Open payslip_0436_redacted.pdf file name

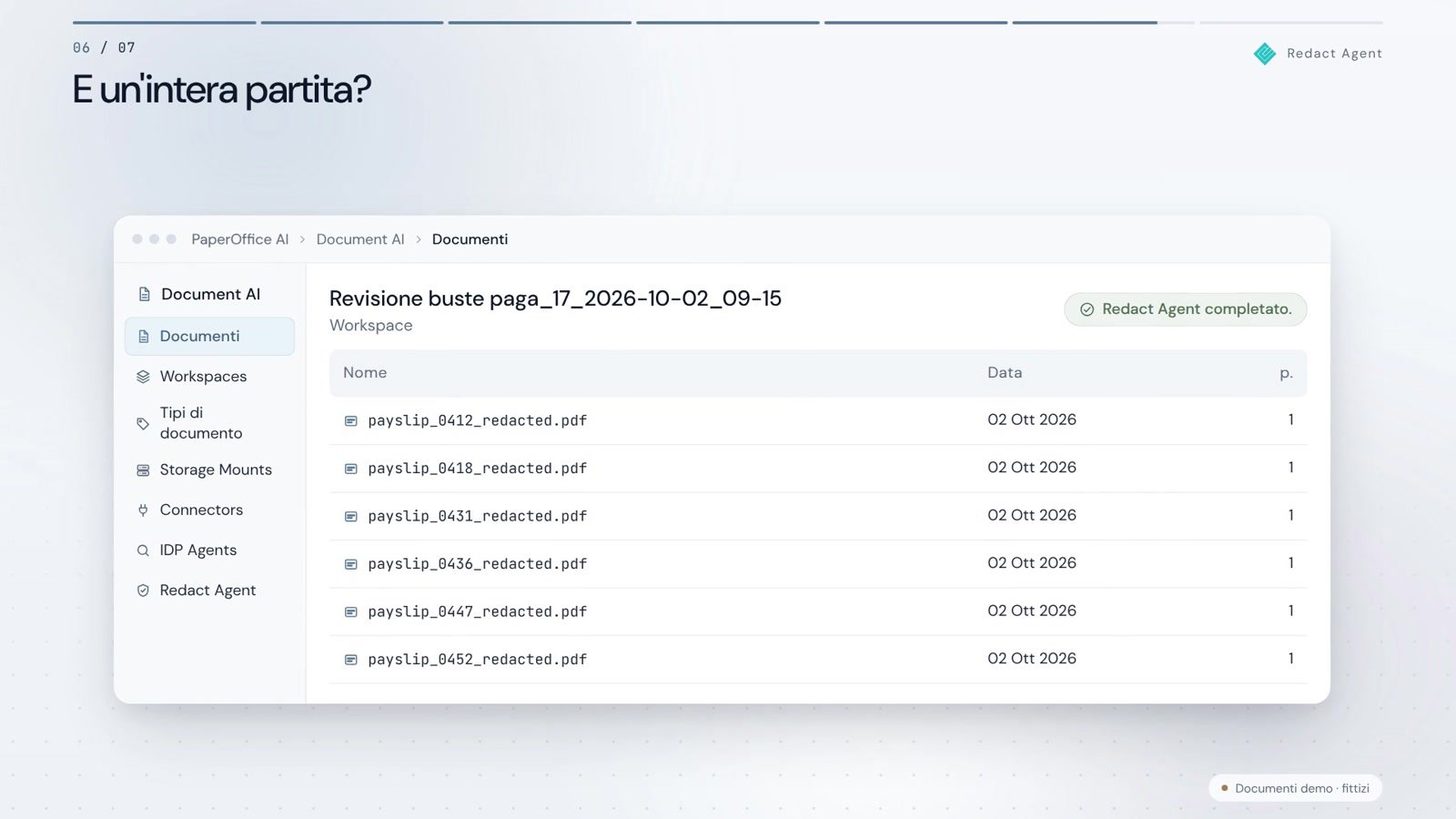477,564
